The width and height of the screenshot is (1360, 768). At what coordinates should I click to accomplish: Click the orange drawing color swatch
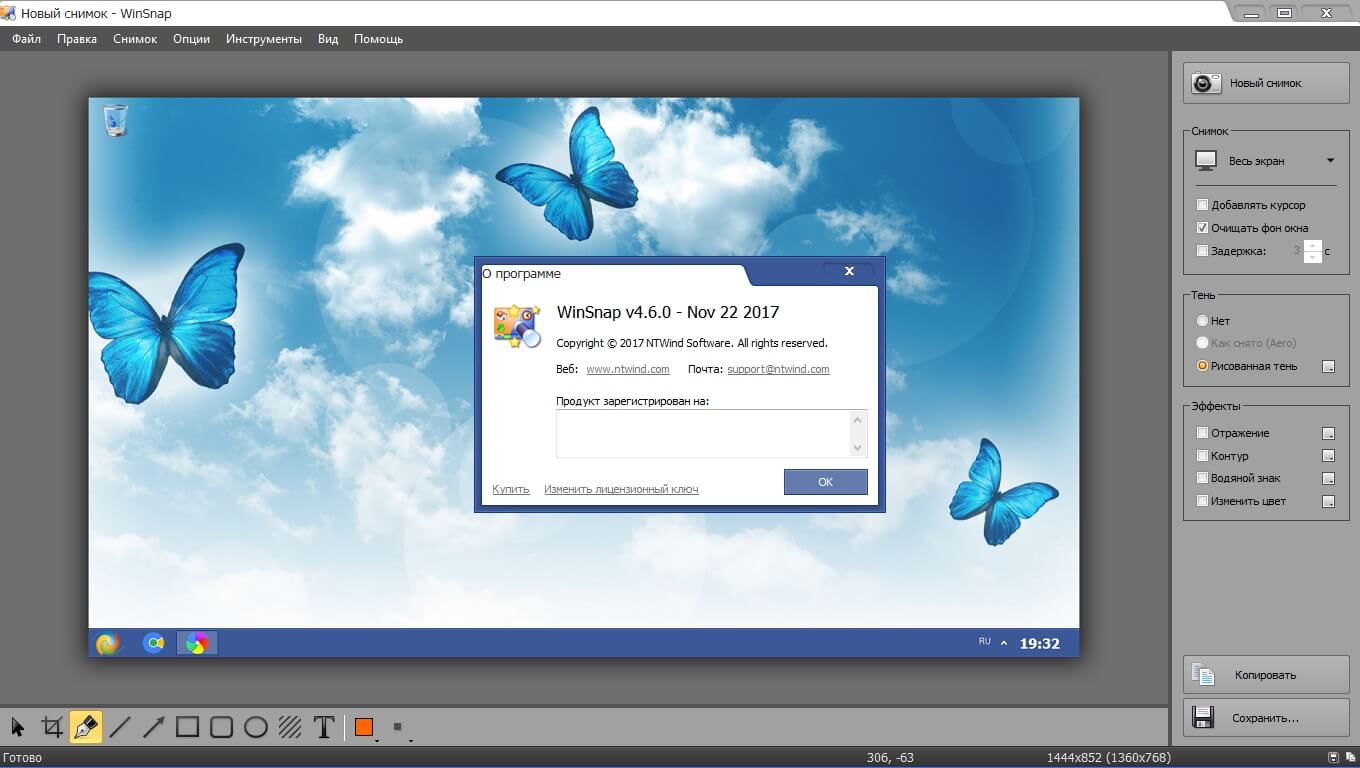coord(364,727)
